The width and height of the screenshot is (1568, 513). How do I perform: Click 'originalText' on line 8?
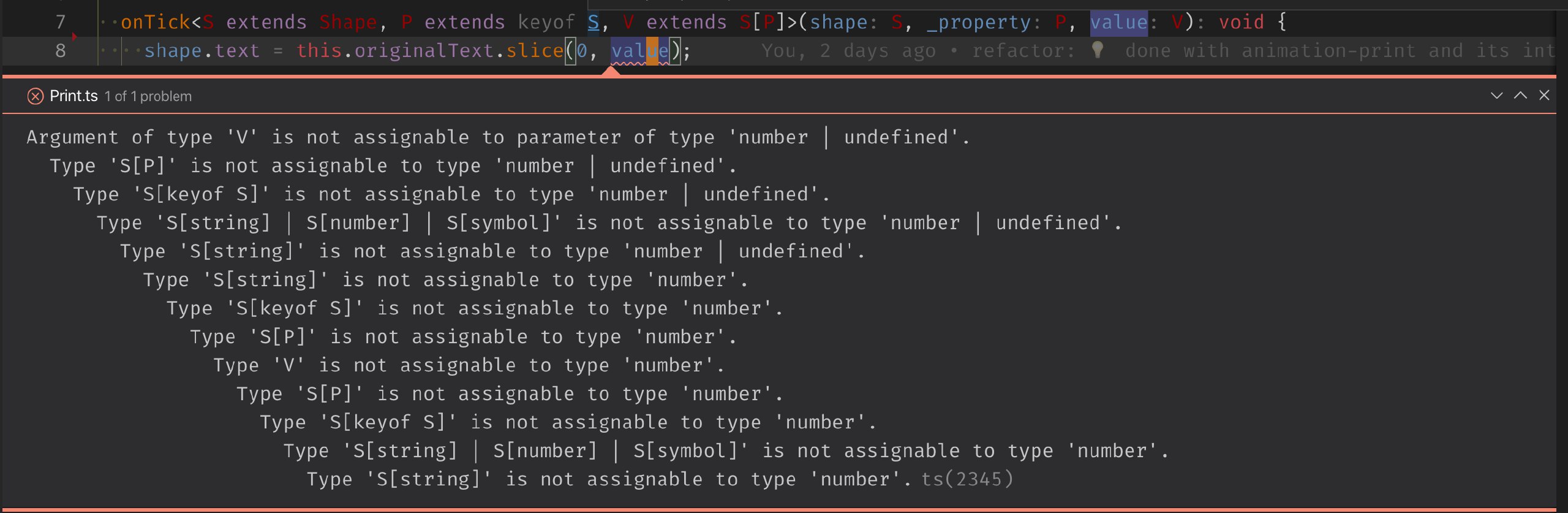click(x=424, y=51)
